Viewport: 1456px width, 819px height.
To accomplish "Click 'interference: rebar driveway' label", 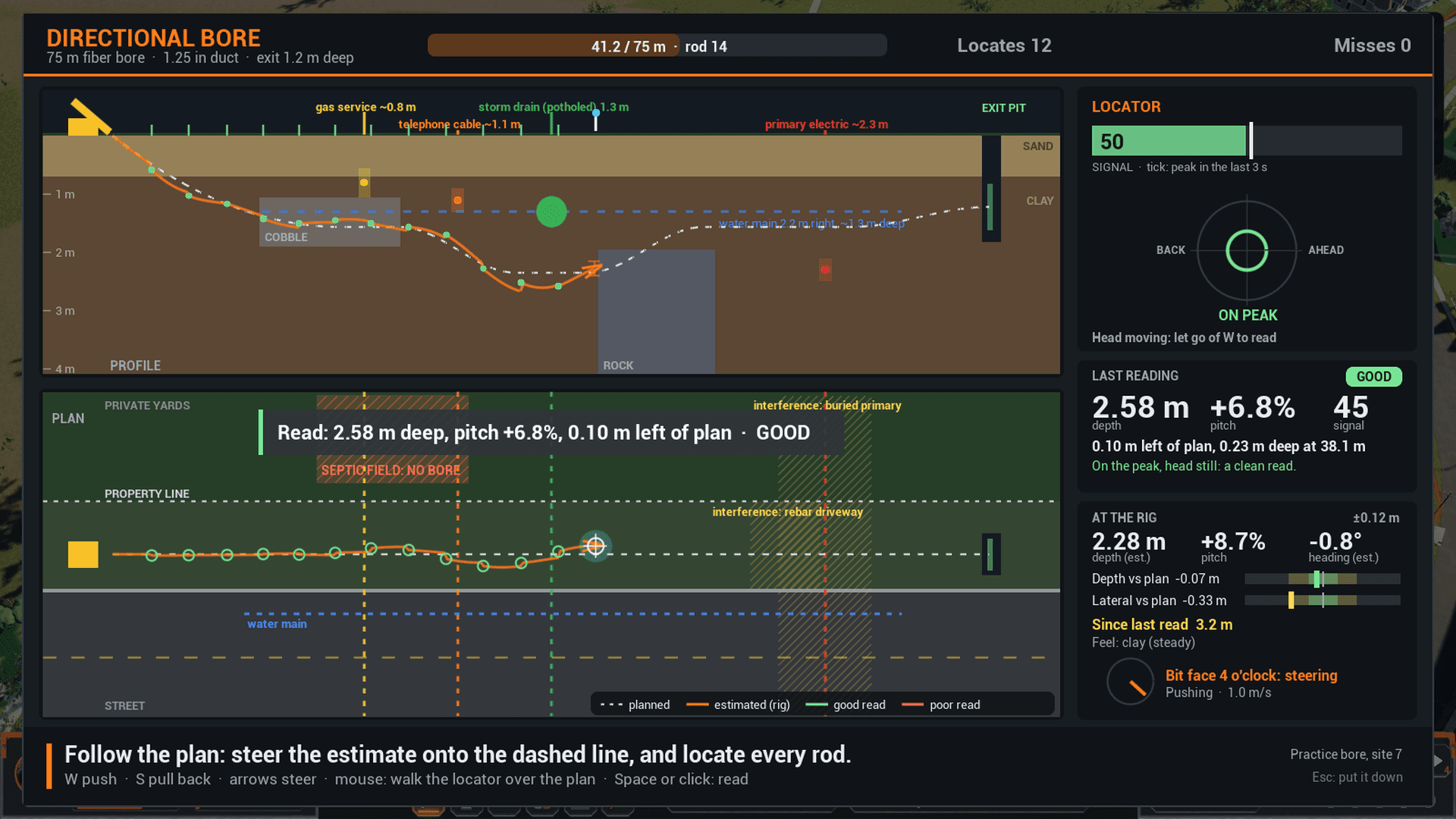I will coord(787,512).
